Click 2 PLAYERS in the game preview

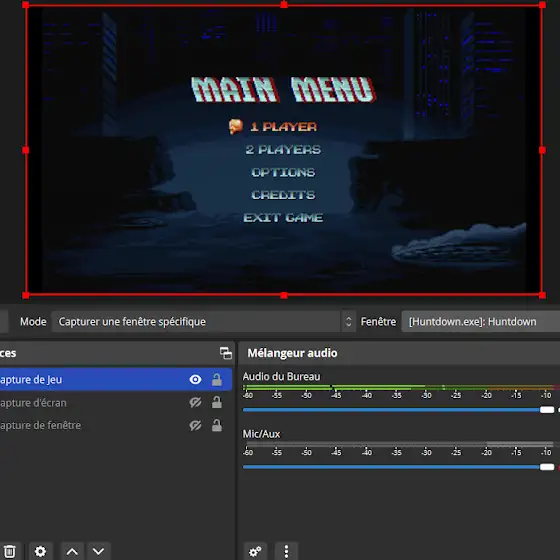pos(283,149)
